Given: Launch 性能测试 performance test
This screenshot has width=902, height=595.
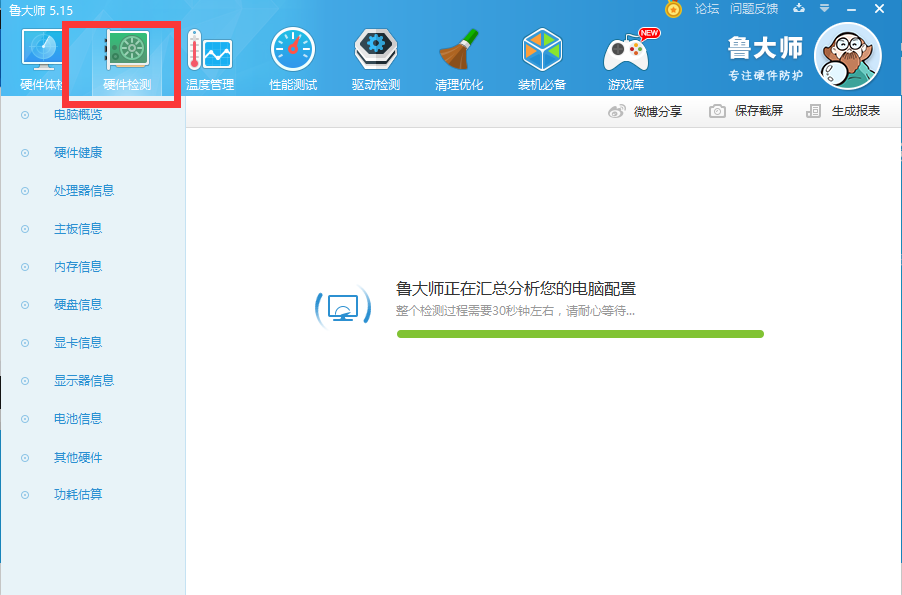Looking at the screenshot, I should click(x=293, y=59).
